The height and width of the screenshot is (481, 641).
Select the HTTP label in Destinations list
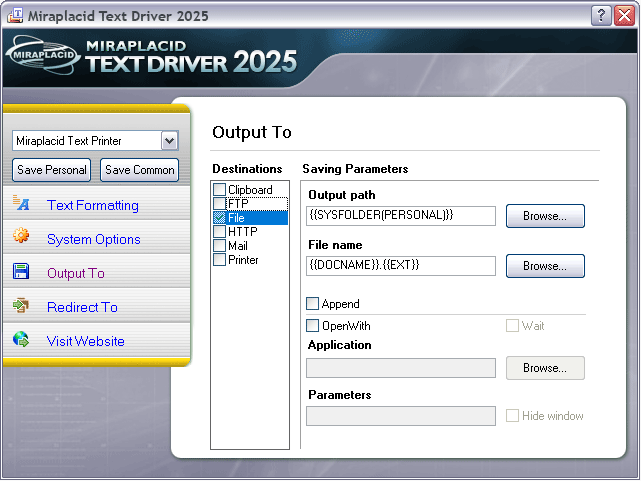(x=243, y=232)
